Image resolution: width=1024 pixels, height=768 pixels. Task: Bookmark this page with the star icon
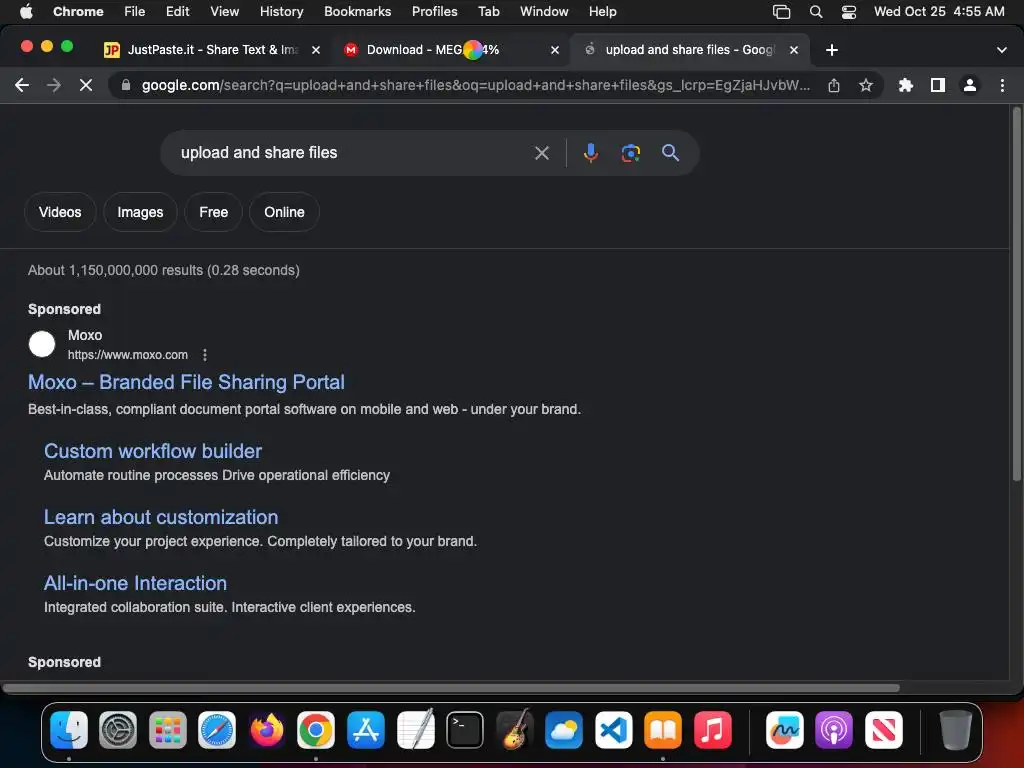click(x=866, y=85)
